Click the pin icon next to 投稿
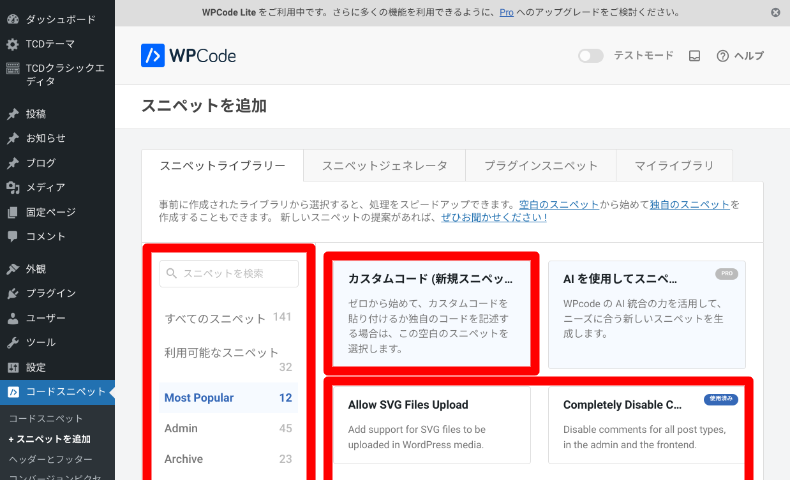 (x=13, y=114)
